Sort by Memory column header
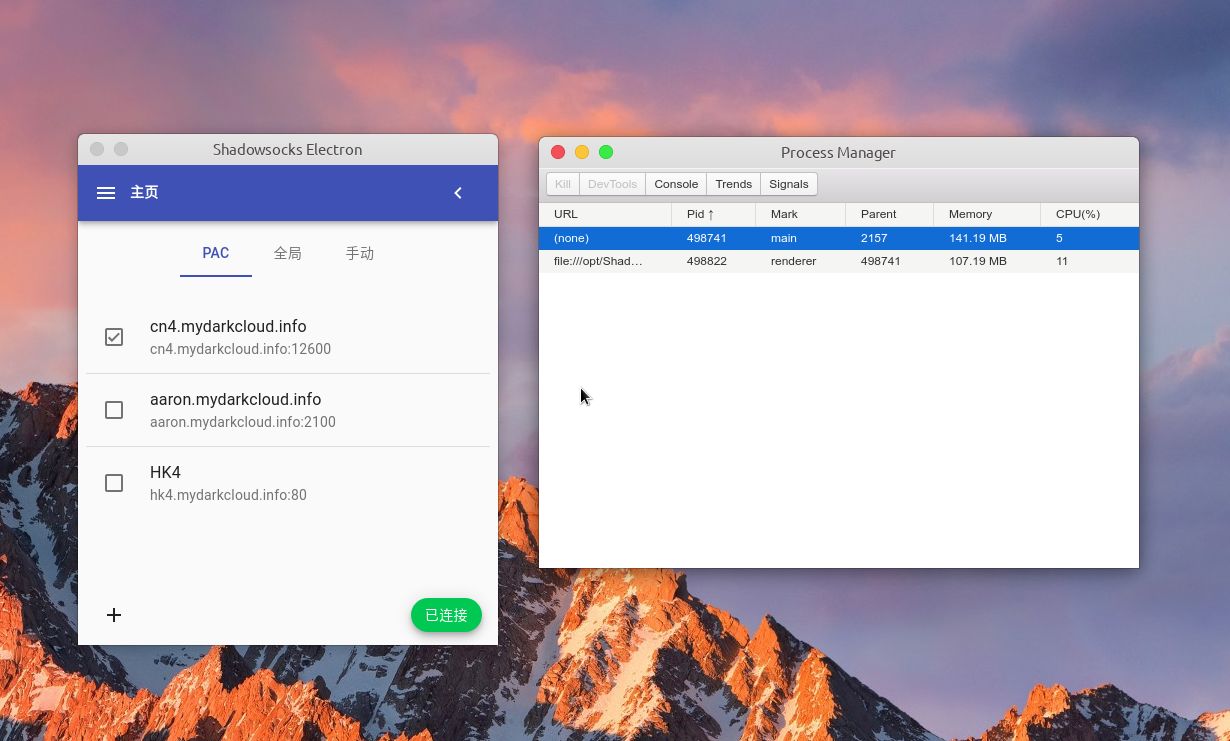This screenshot has width=1230, height=741. (970, 214)
